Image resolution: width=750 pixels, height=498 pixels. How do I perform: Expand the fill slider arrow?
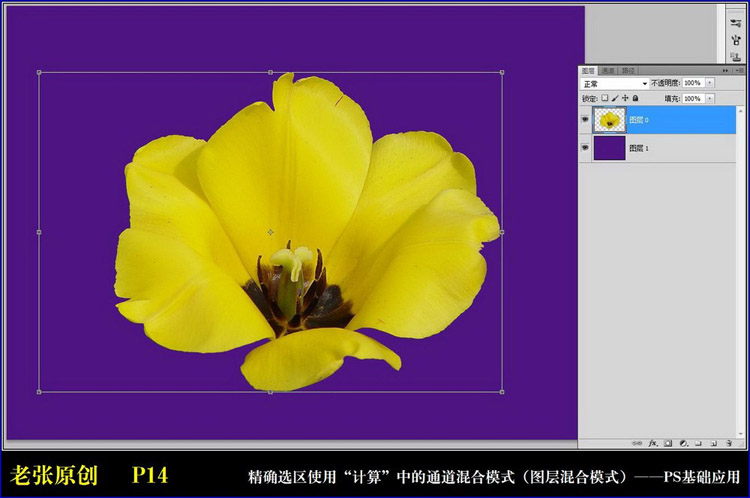point(708,98)
